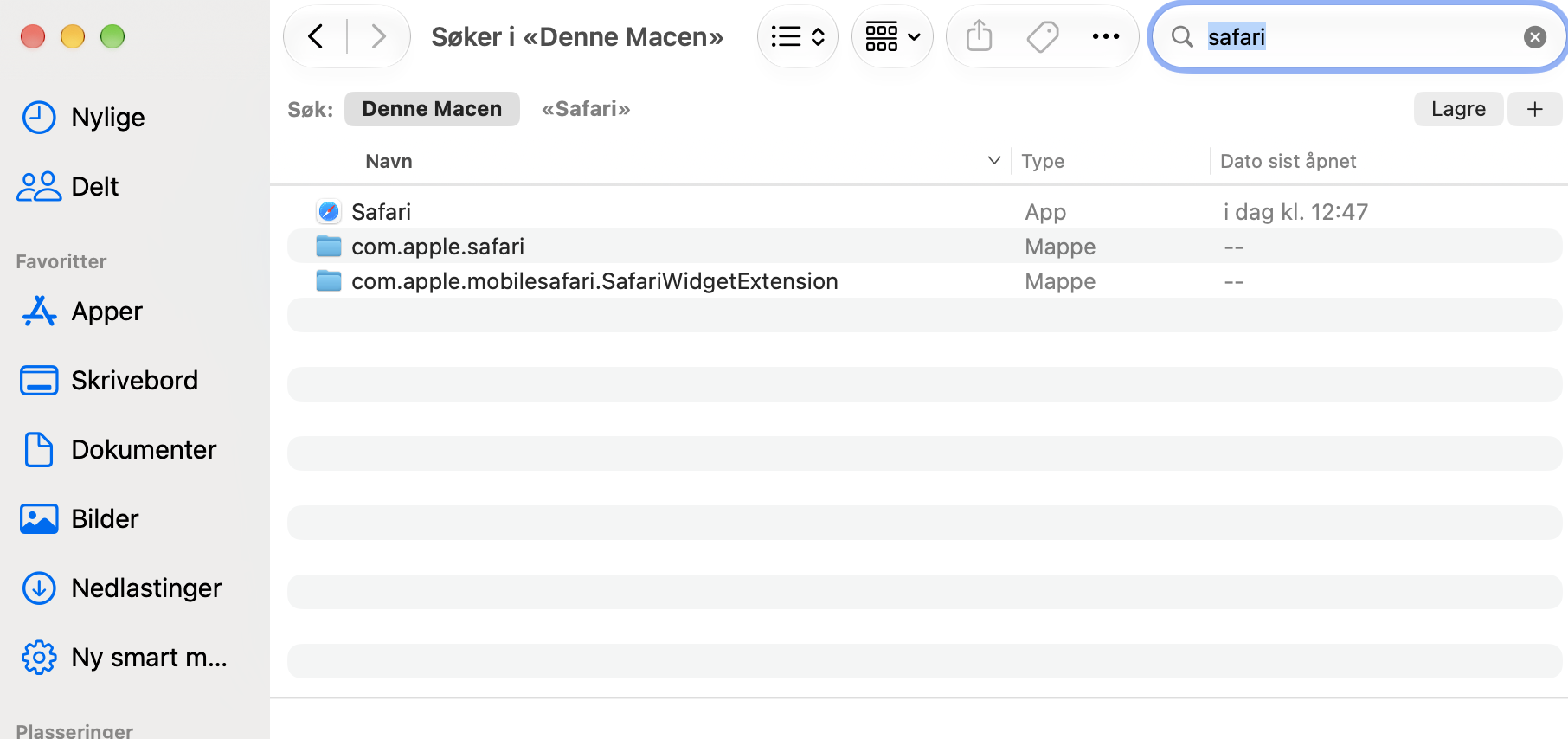Open Bilder in the sidebar
The image size is (1568, 739).
(x=105, y=519)
